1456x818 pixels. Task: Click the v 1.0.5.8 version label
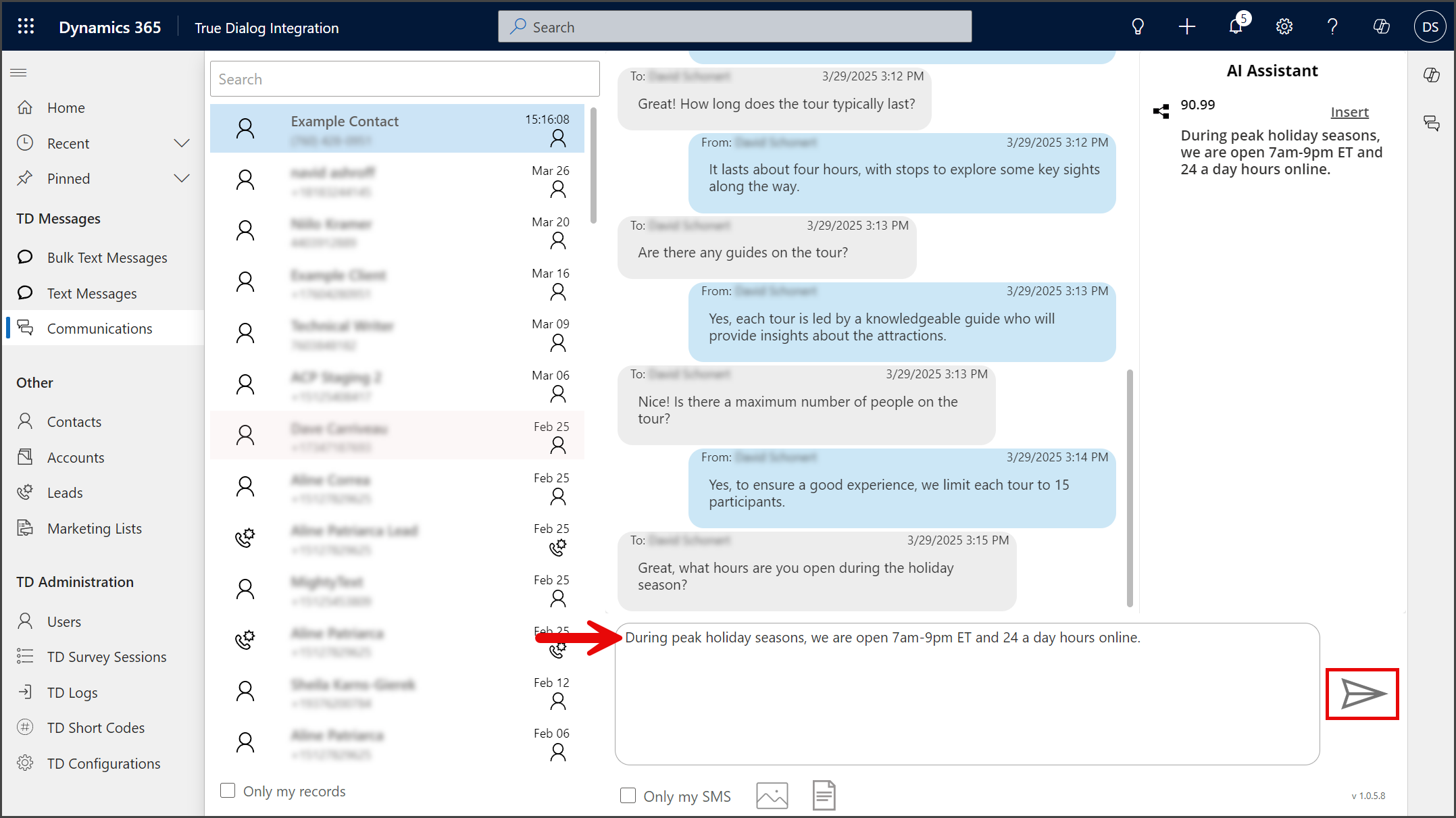coord(1368,796)
